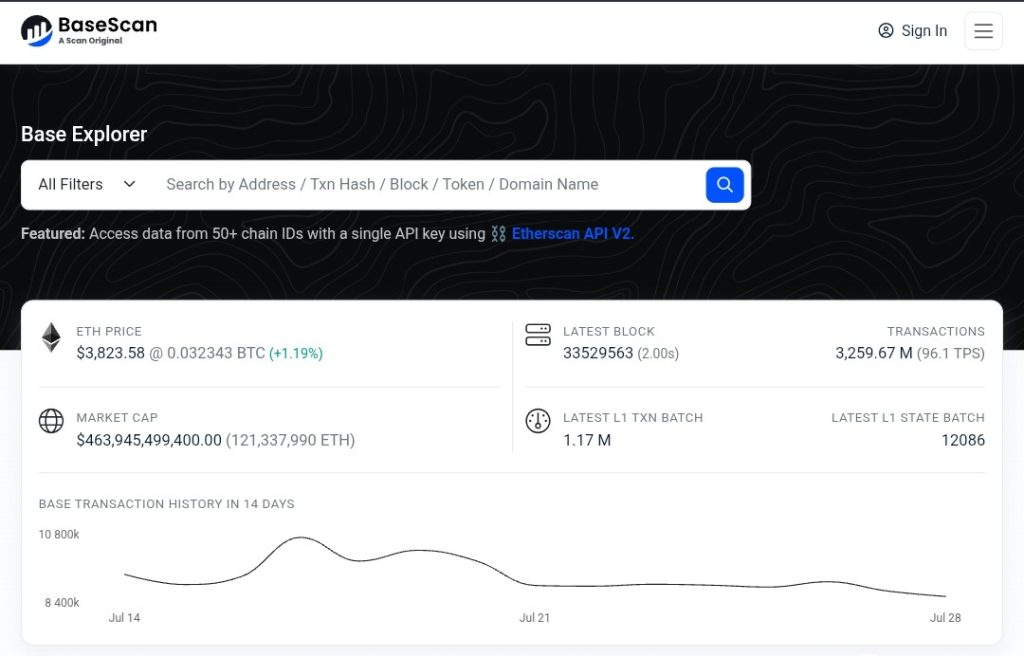Click the blue search magnifier button

coord(725,185)
